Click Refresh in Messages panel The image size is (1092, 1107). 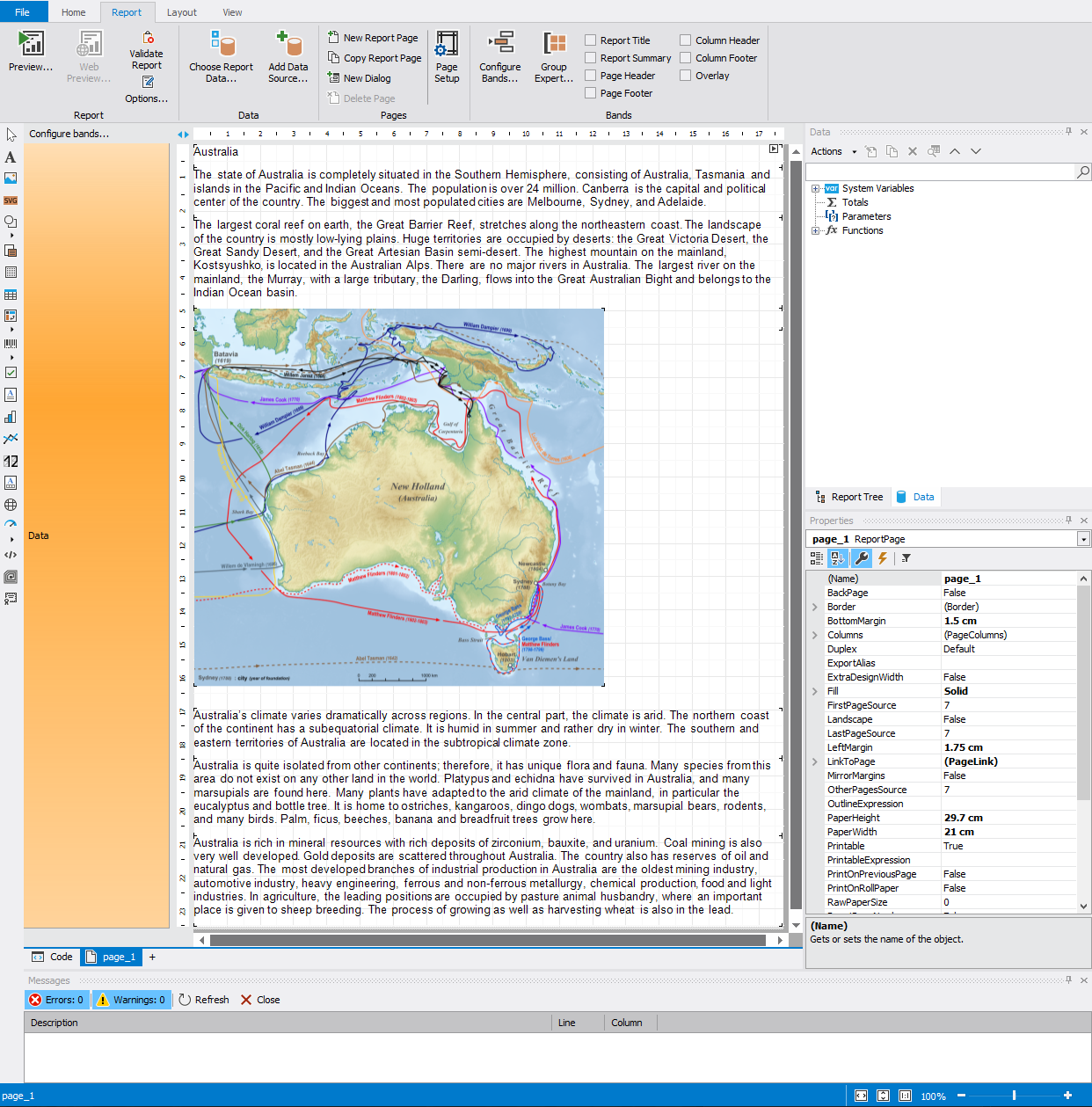pyautogui.click(x=204, y=1000)
